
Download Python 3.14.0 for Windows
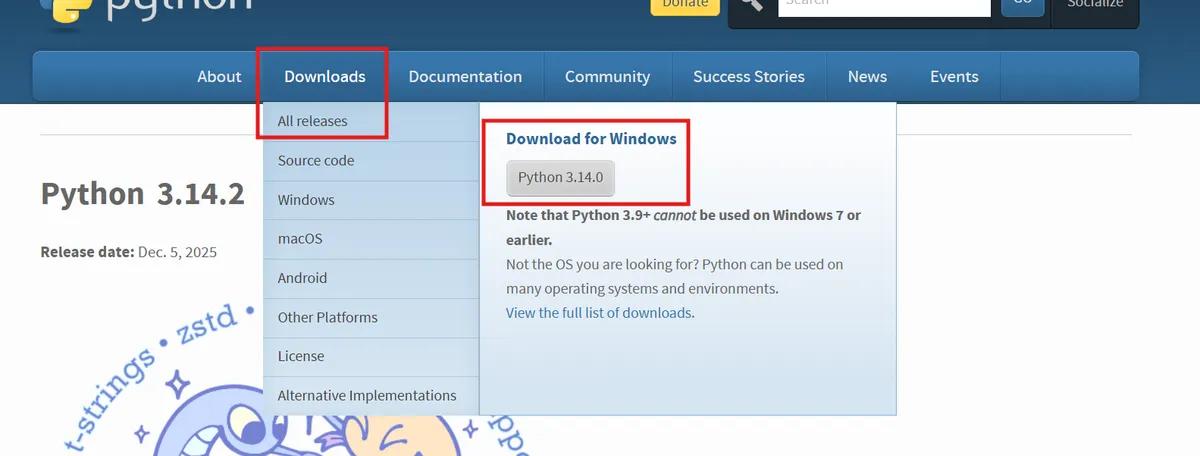pyautogui.click(x=560, y=178)
